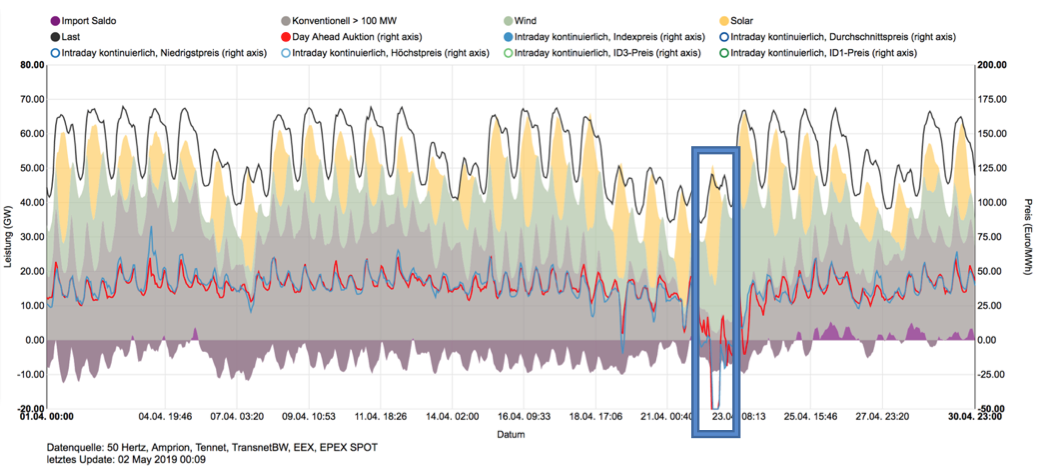This screenshot has height=472, width=1044.
Task: Click the red Day Ahead Auktion legend dot
Action: tap(285, 36)
